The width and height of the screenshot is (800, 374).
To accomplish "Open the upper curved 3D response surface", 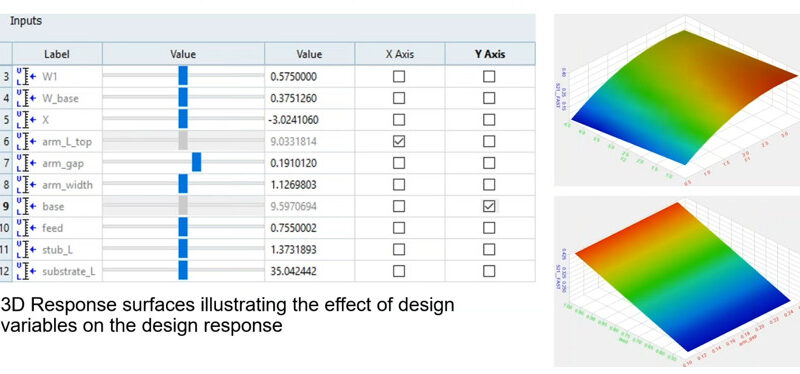I will tap(677, 99).
